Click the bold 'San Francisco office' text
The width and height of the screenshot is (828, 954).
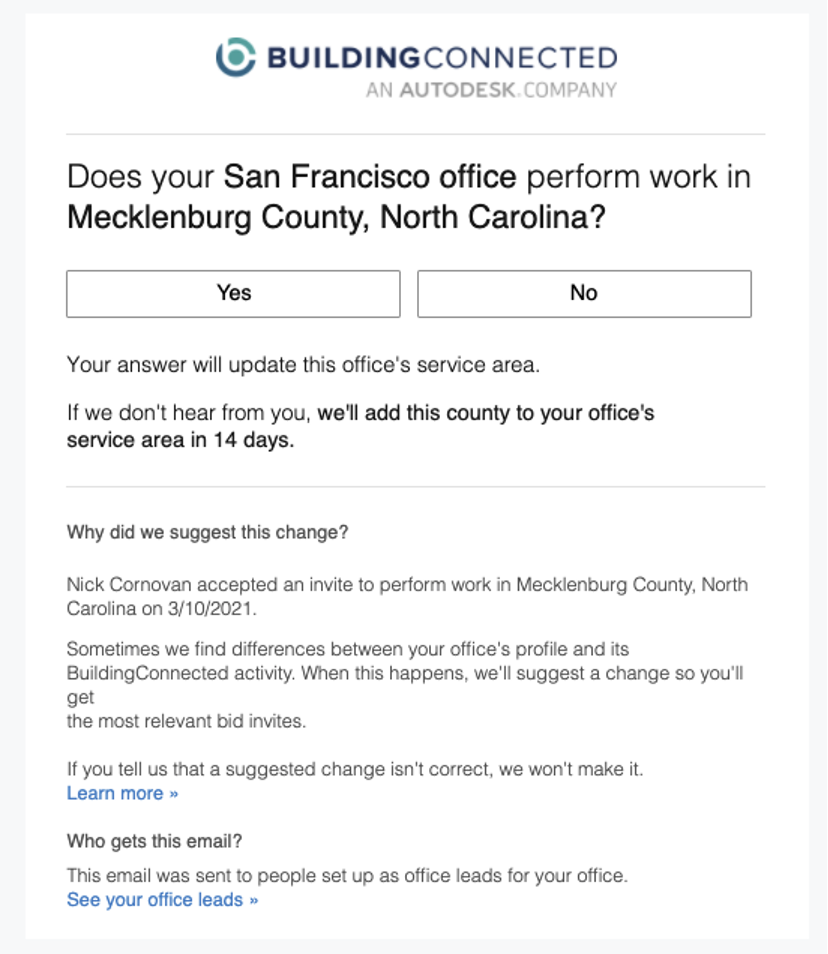coord(370,178)
